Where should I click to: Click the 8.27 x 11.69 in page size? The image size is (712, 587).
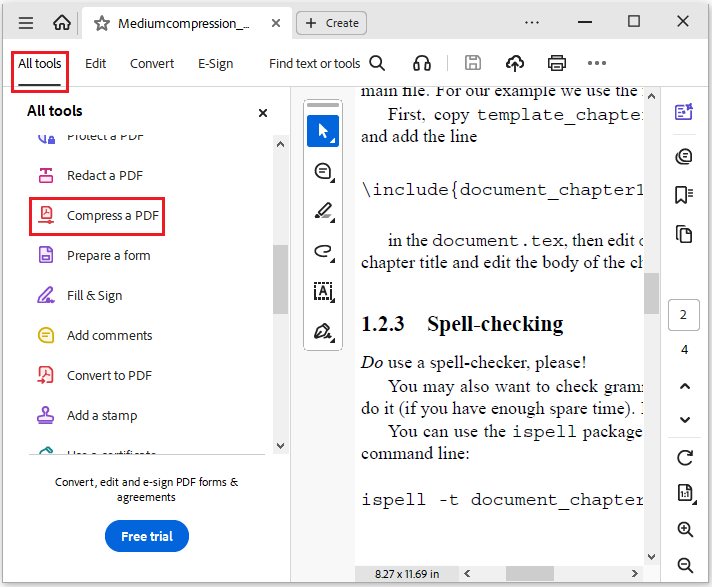[407, 574]
